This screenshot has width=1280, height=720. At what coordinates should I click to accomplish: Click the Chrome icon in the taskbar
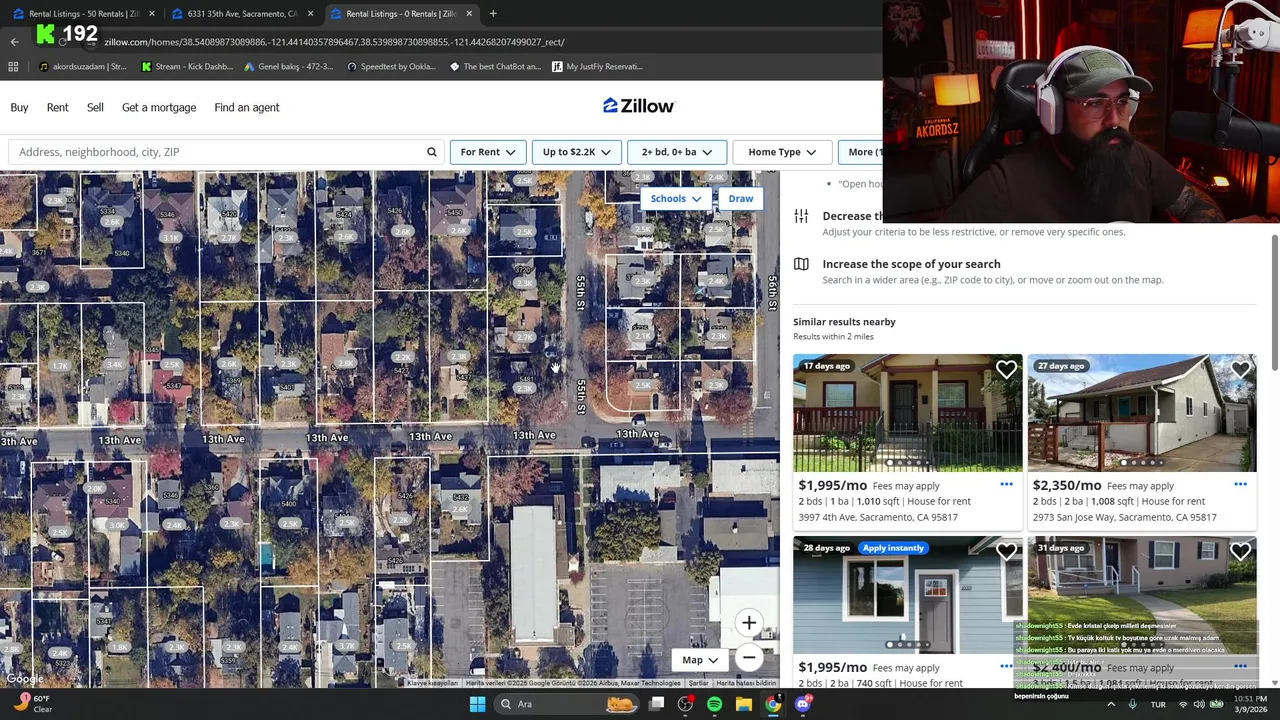773,704
